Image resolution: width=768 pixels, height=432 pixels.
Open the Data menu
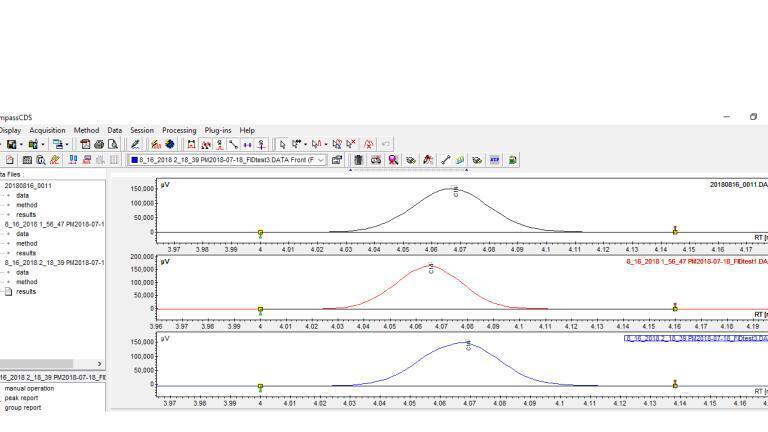(x=115, y=130)
